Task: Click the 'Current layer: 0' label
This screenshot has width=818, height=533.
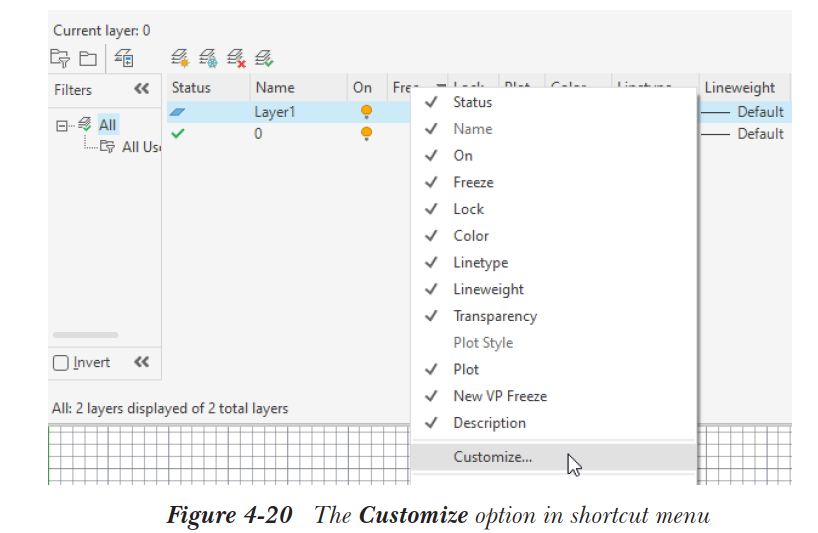Action: click(x=102, y=31)
